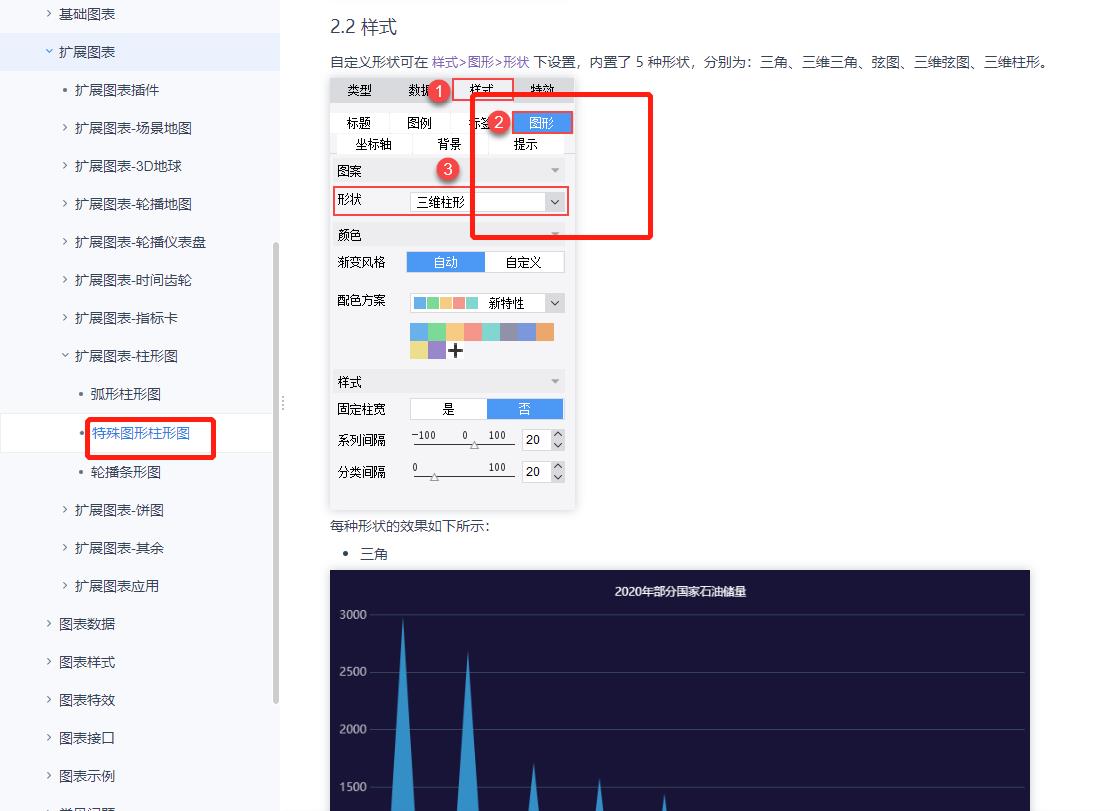Expand the 扩展图表应用 chevron

65,586
